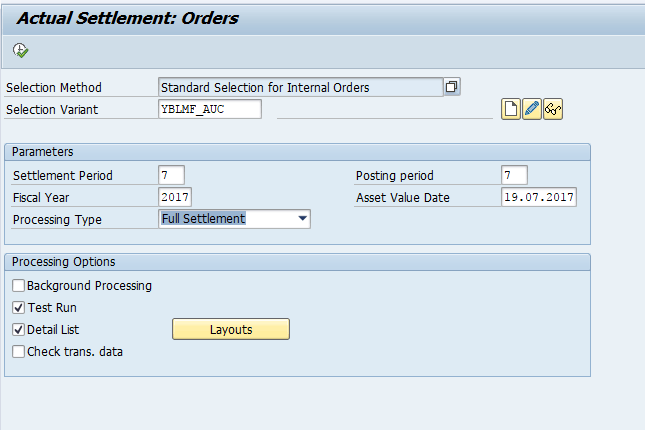The image size is (645, 430).
Task: Change selection variant with pencil icon
Action: point(532,109)
